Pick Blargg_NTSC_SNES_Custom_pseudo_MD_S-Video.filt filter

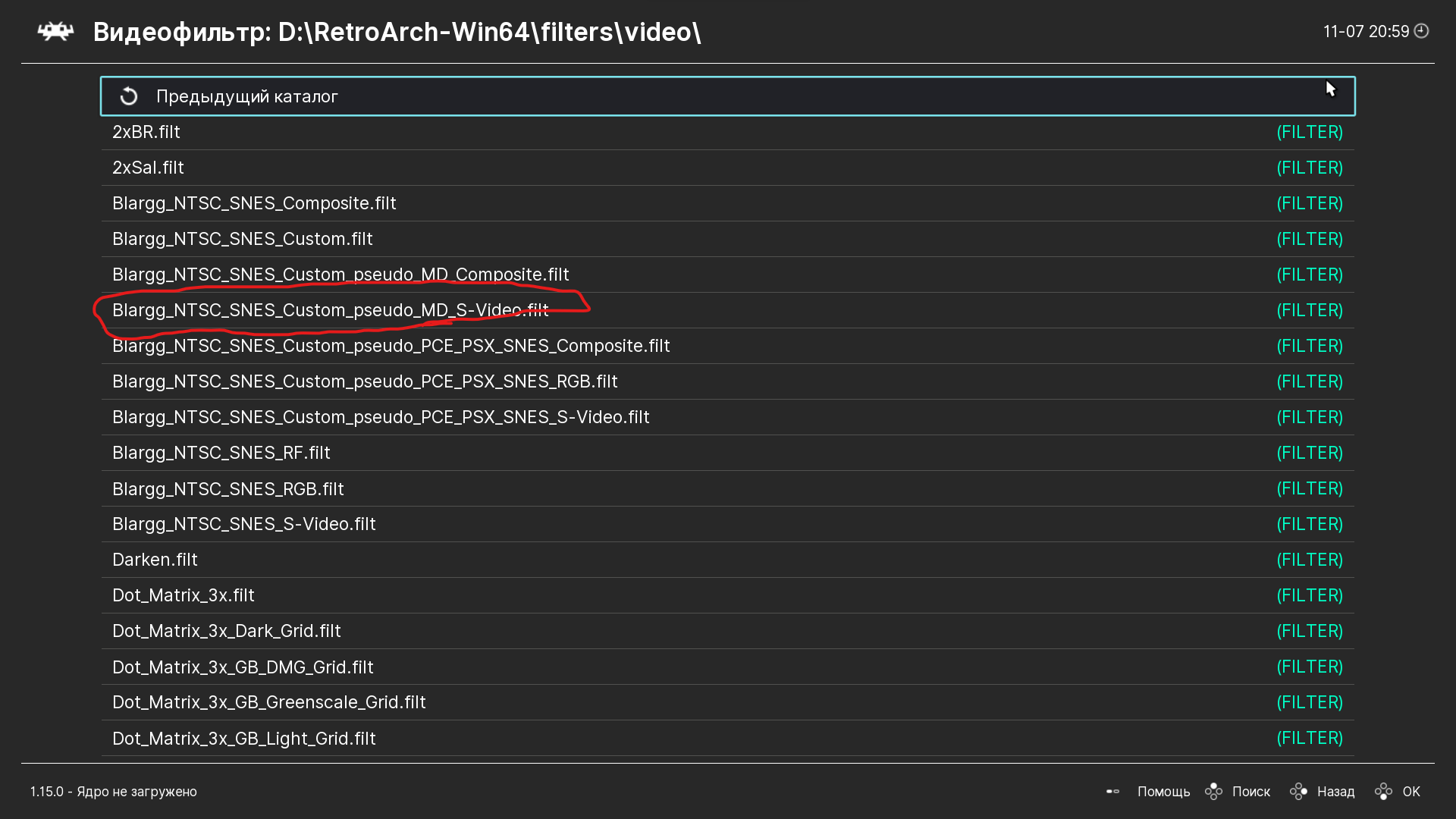(x=330, y=310)
